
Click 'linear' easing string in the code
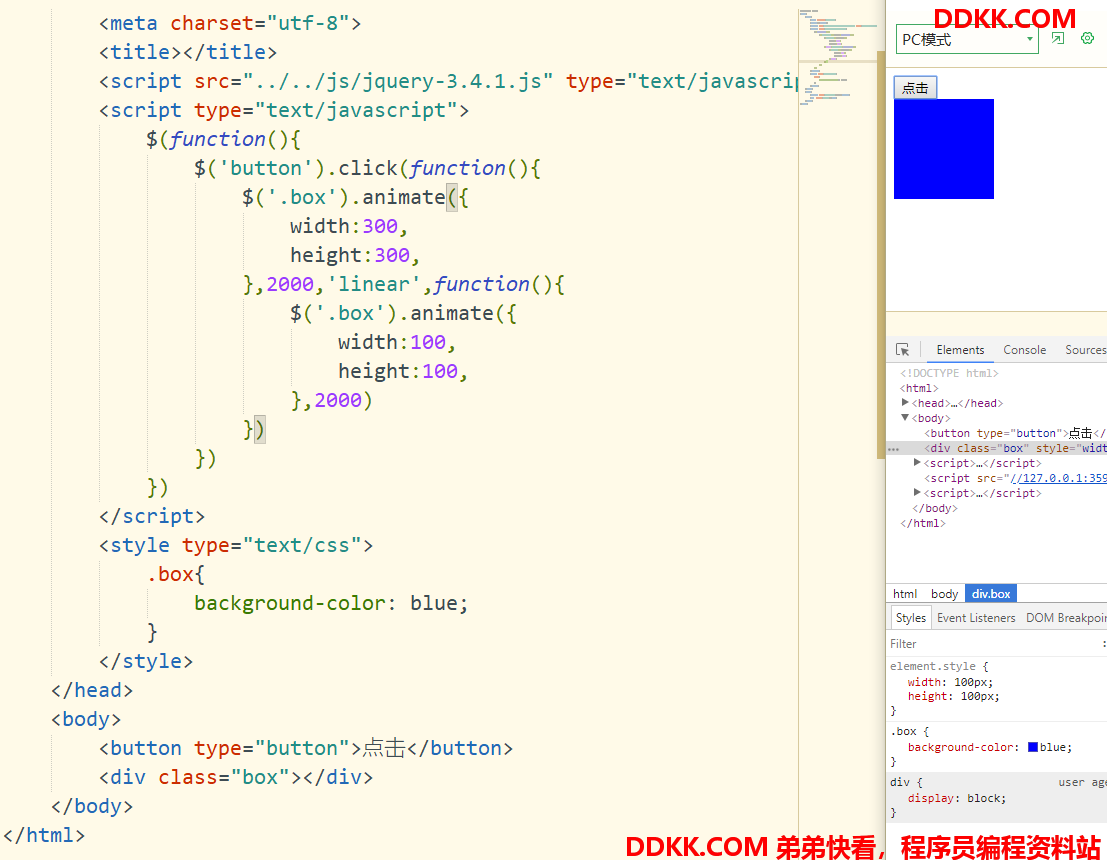coord(373,284)
